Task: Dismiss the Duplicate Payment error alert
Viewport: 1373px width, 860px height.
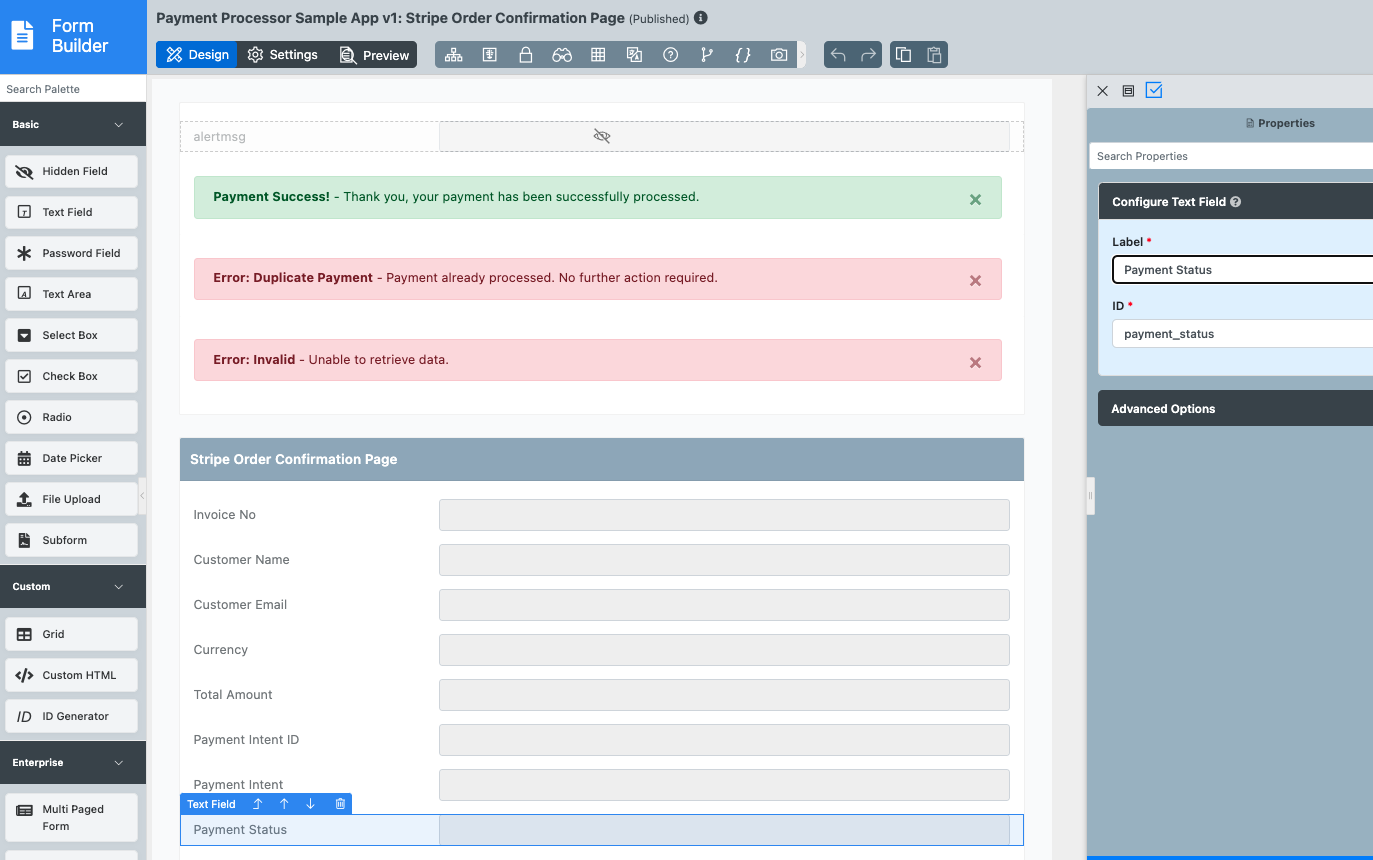Action: tap(975, 281)
